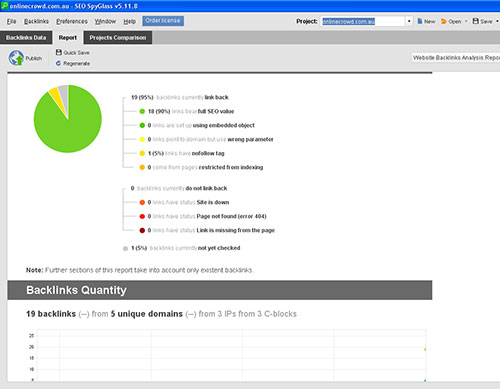Open the Backlinks menu
Screen dimensions: 500x389
point(36,21)
